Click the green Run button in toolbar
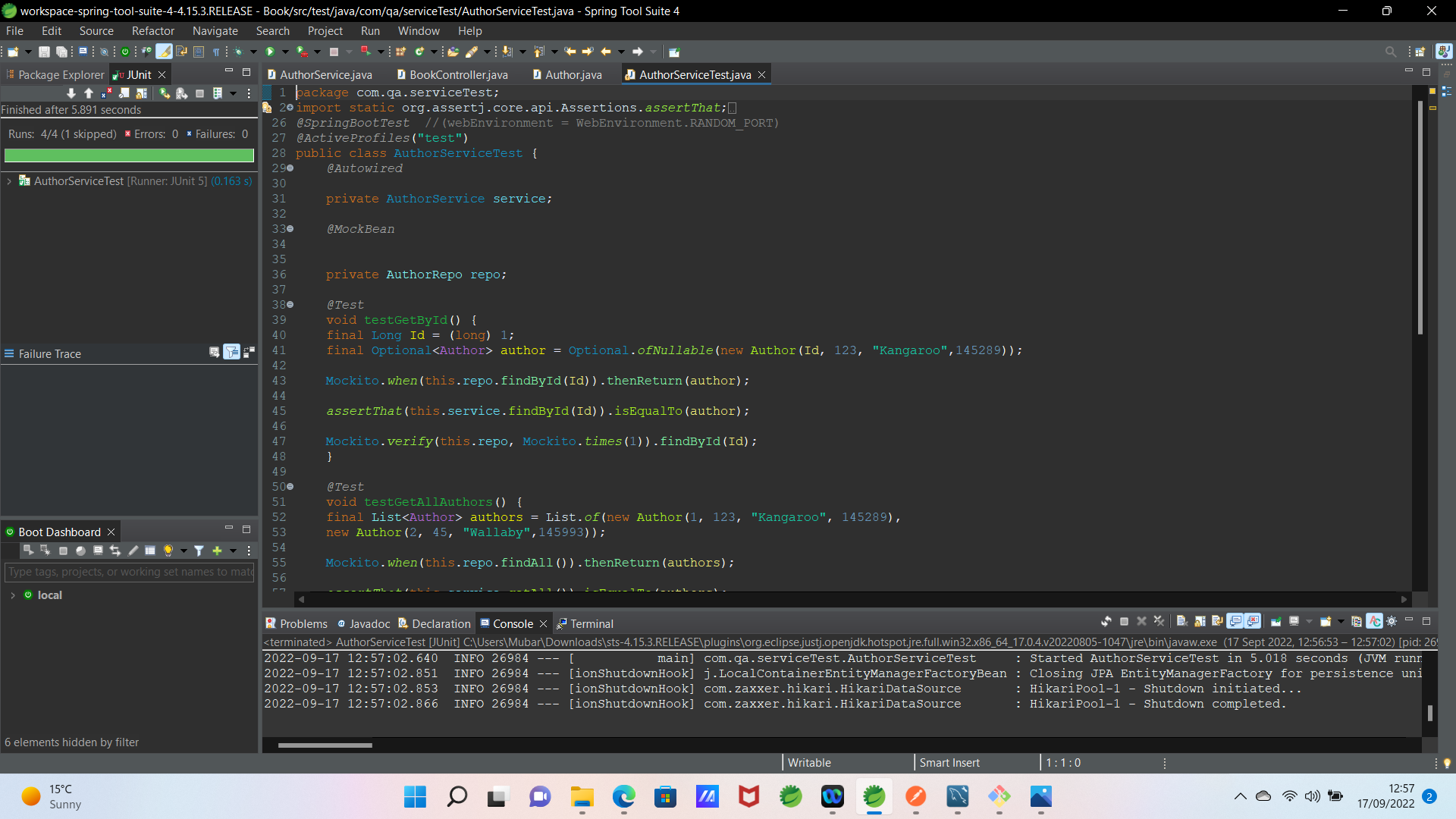Screen dimensions: 1456x819 (x=270, y=52)
